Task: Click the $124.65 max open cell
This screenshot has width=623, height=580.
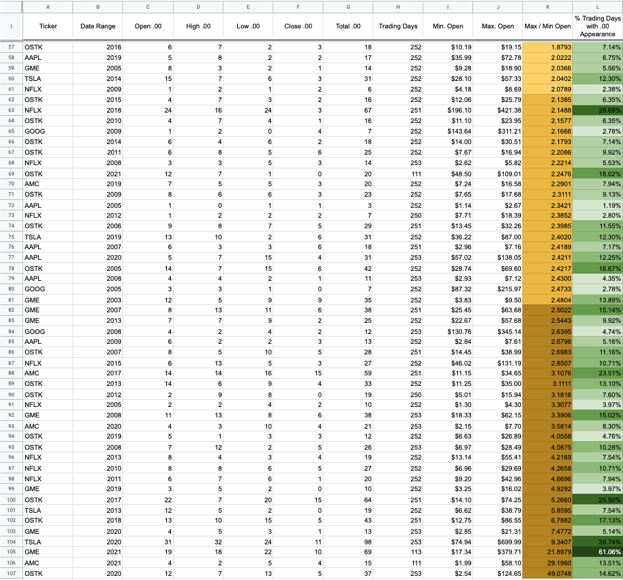Action: pyautogui.click(x=498, y=574)
